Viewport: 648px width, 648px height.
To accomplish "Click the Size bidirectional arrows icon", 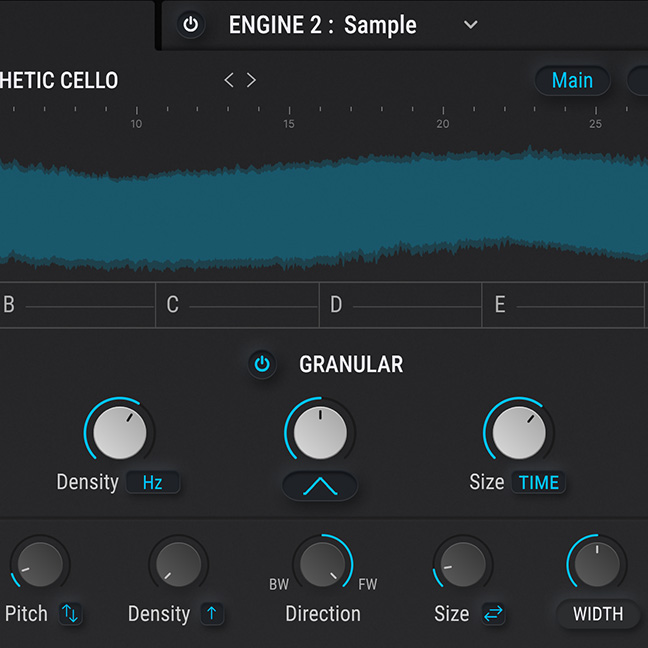I will point(494,614).
